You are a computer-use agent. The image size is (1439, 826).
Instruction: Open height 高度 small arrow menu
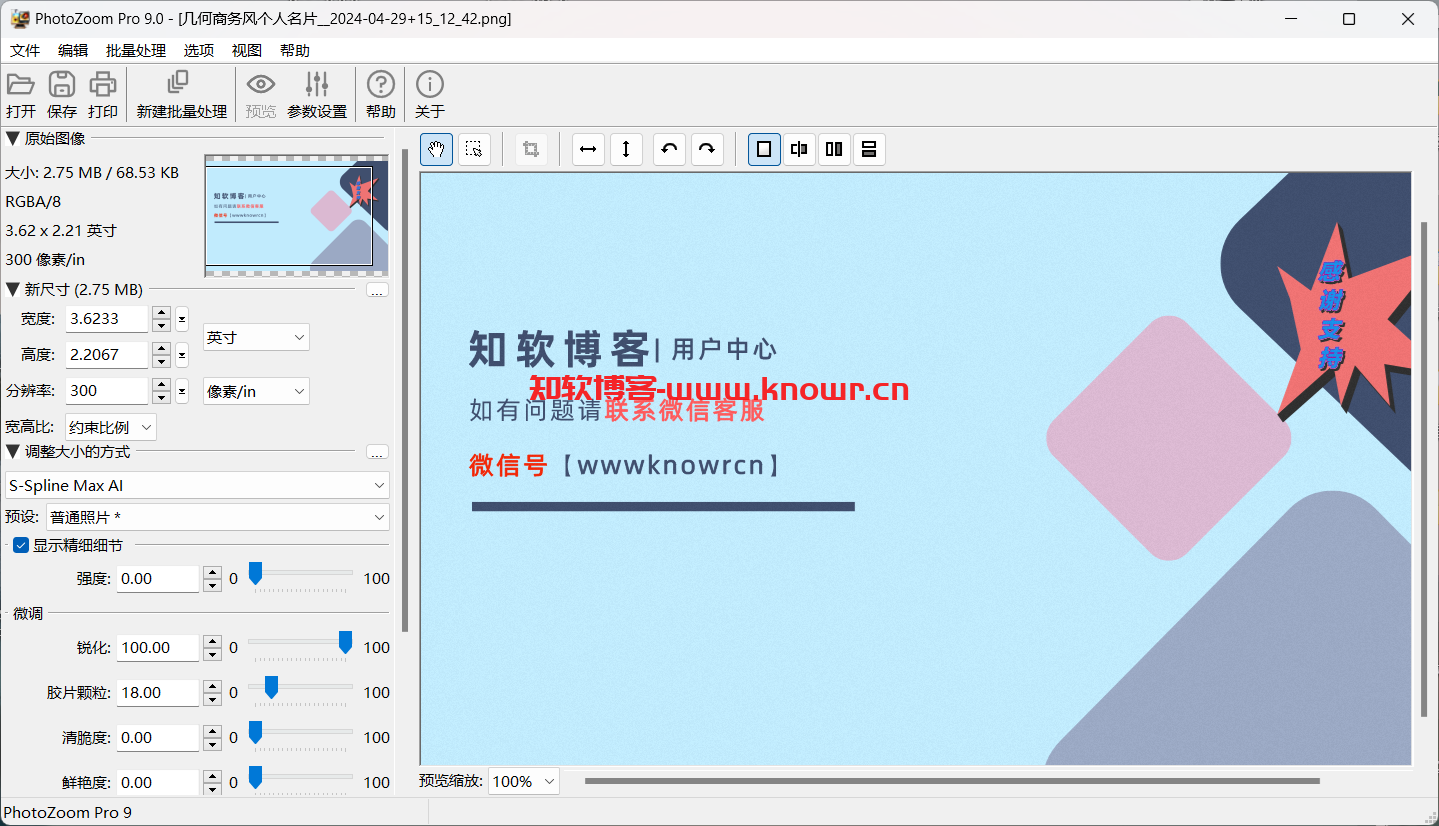click(182, 354)
